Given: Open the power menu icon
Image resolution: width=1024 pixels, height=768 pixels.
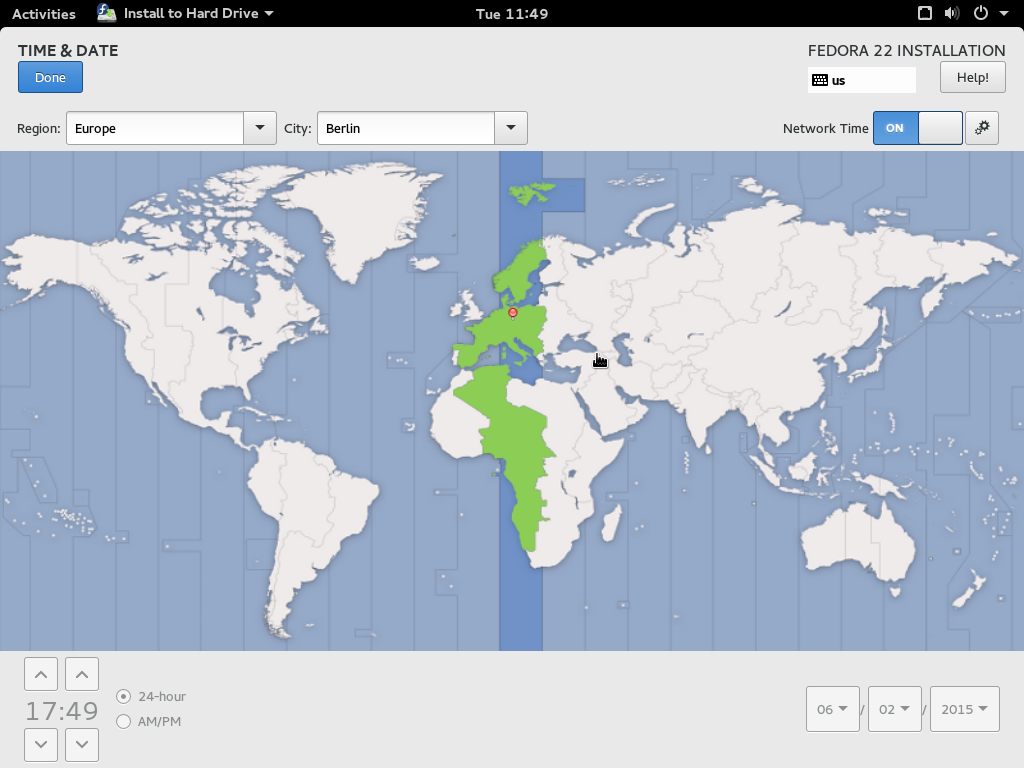Looking at the screenshot, I should (984, 14).
